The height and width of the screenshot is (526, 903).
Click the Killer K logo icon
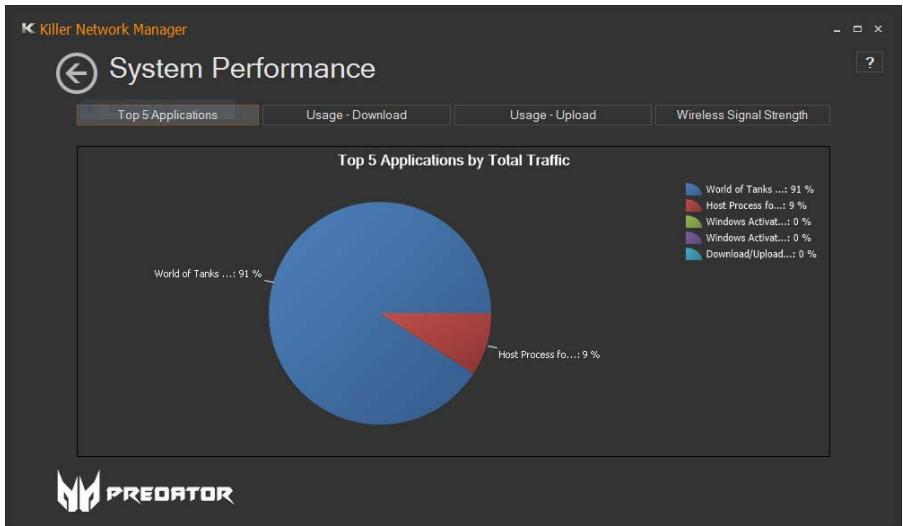(28, 28)
